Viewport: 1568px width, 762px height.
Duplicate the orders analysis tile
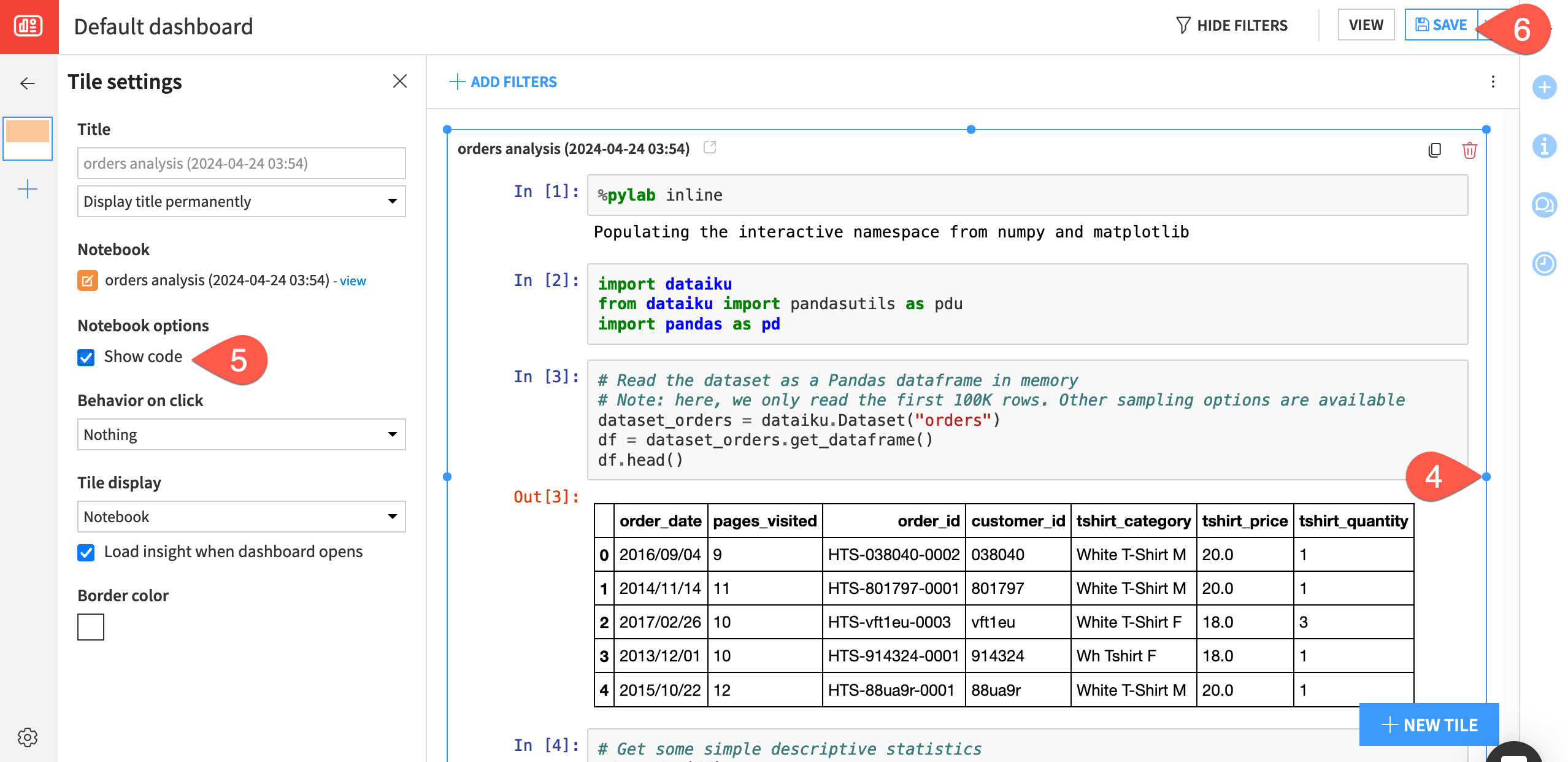coord(1435,150)
